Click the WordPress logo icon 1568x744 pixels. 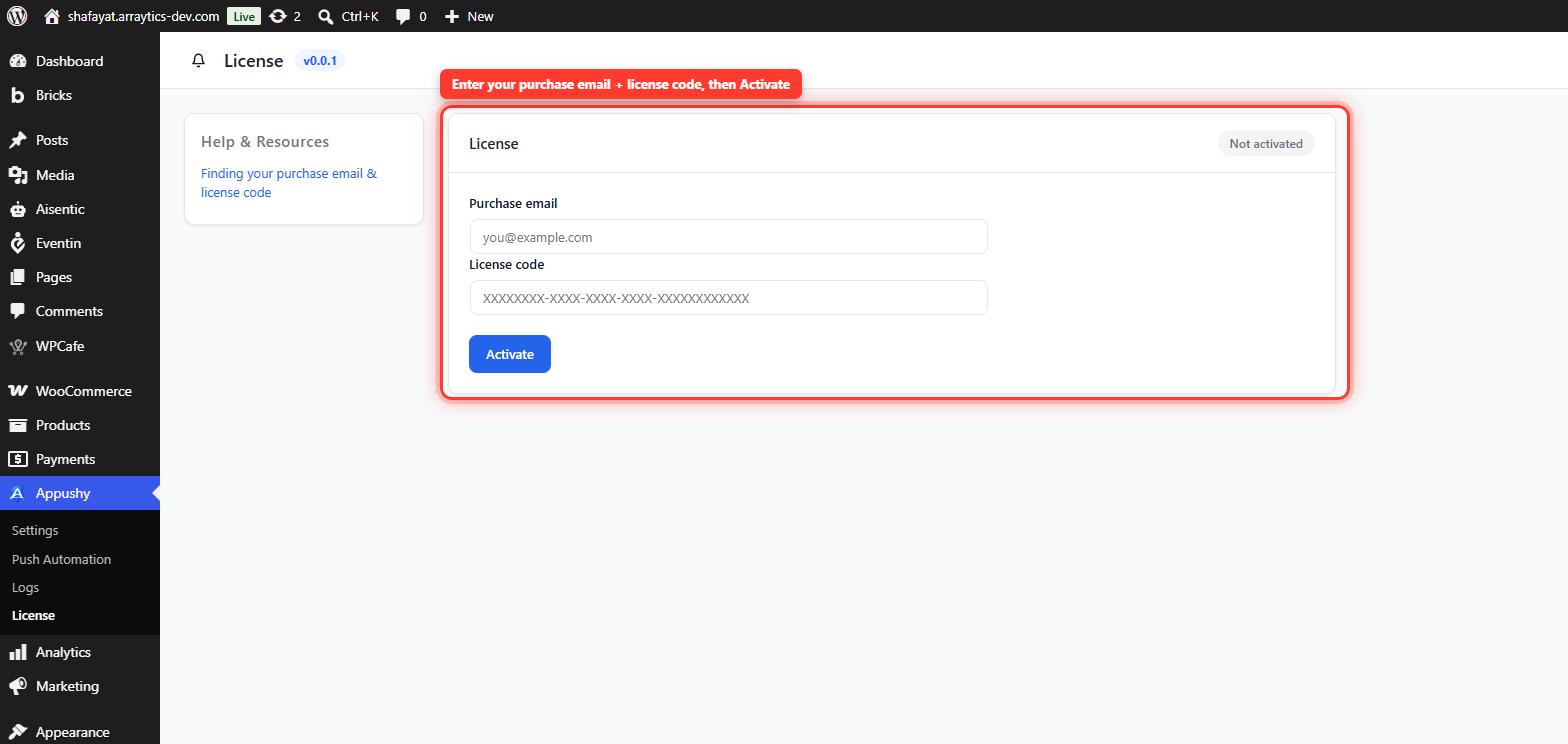point(17,16)
